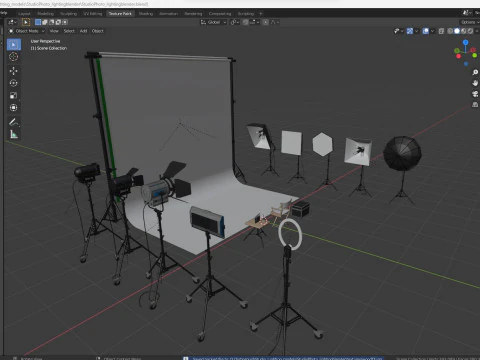Switch to wireframe shading mode
Viewport: 480px width, 360px height.
coord(450,31)
